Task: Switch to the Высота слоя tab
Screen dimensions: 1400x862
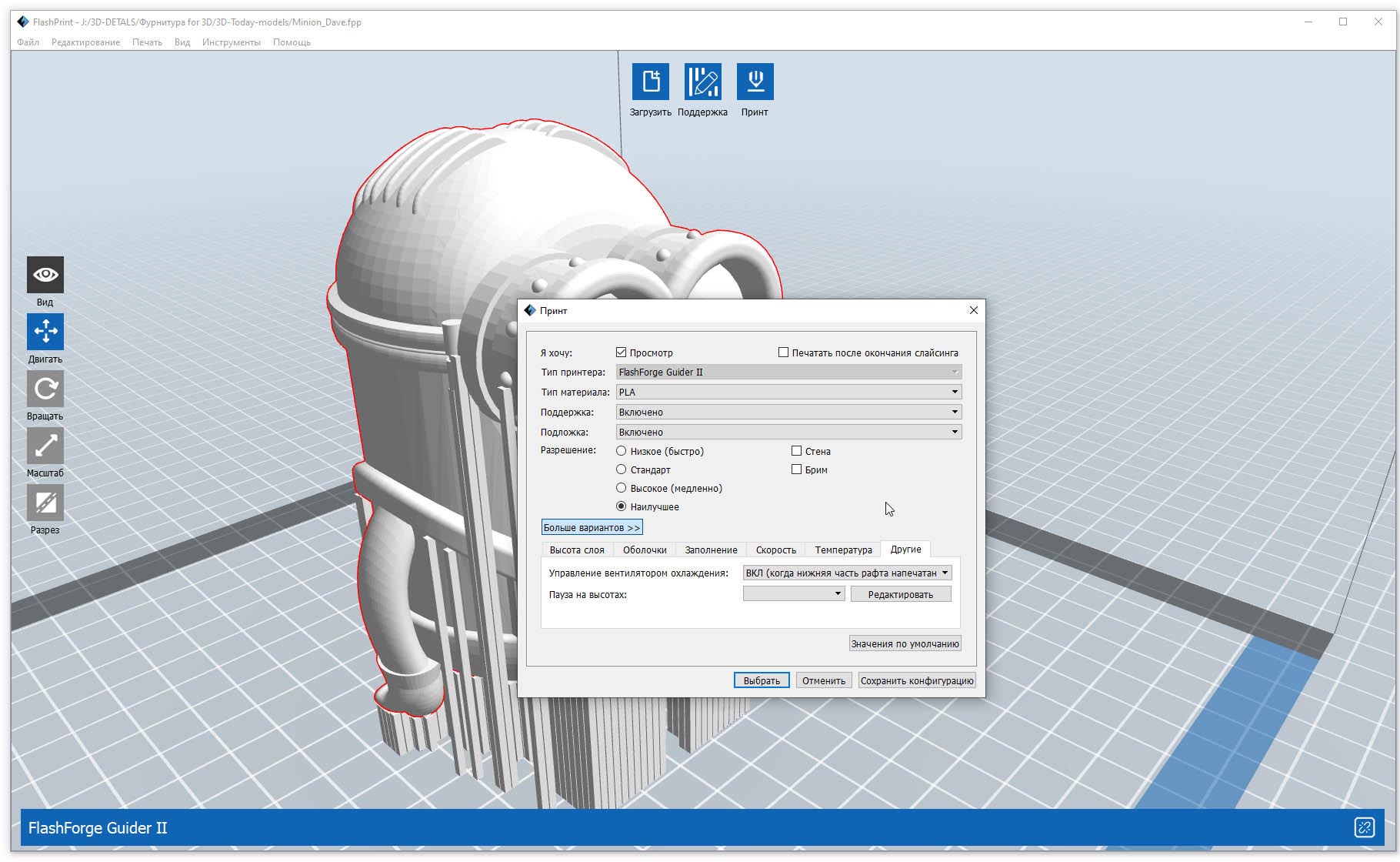Action: pyautogui.click(x=577, y=550)
